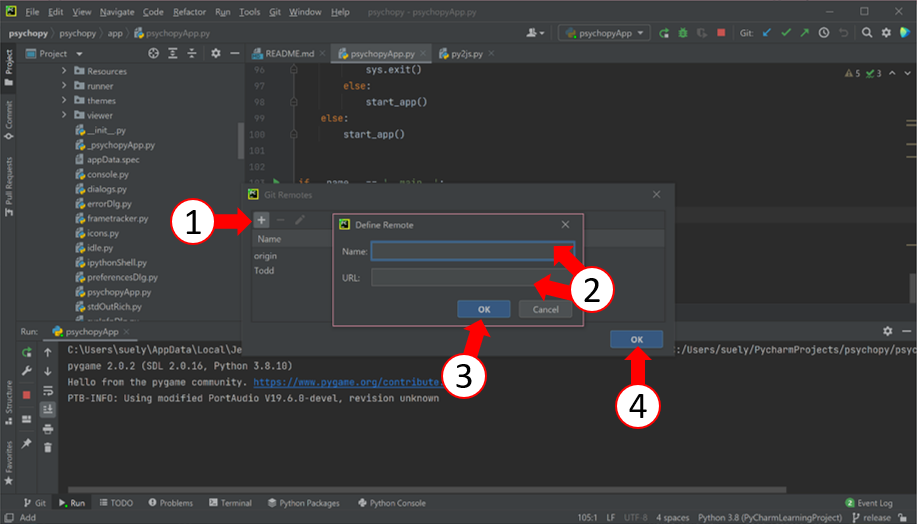
Task: Click the URL field in Define Remote
Action: tap(473, 277)
